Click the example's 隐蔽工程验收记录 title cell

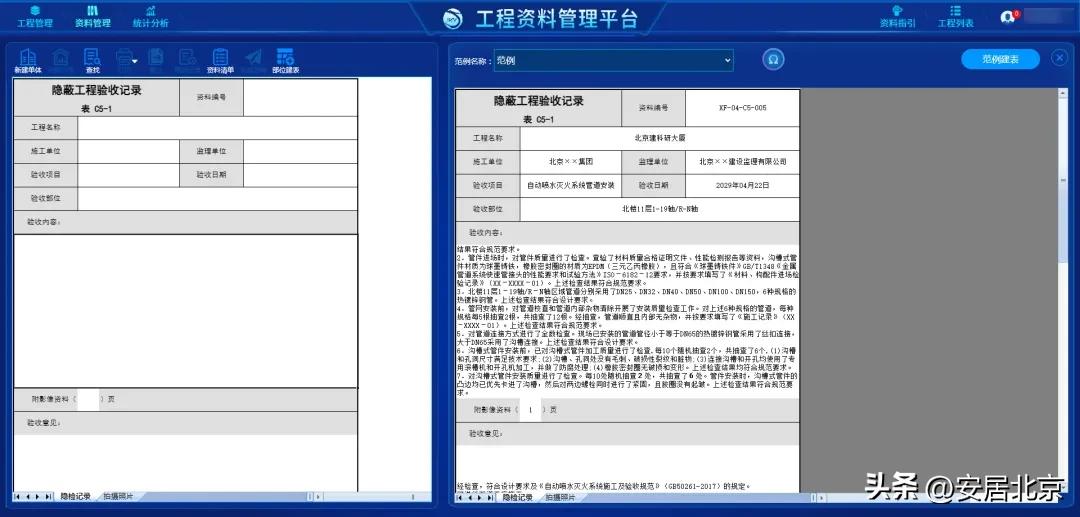coord(539,108)
